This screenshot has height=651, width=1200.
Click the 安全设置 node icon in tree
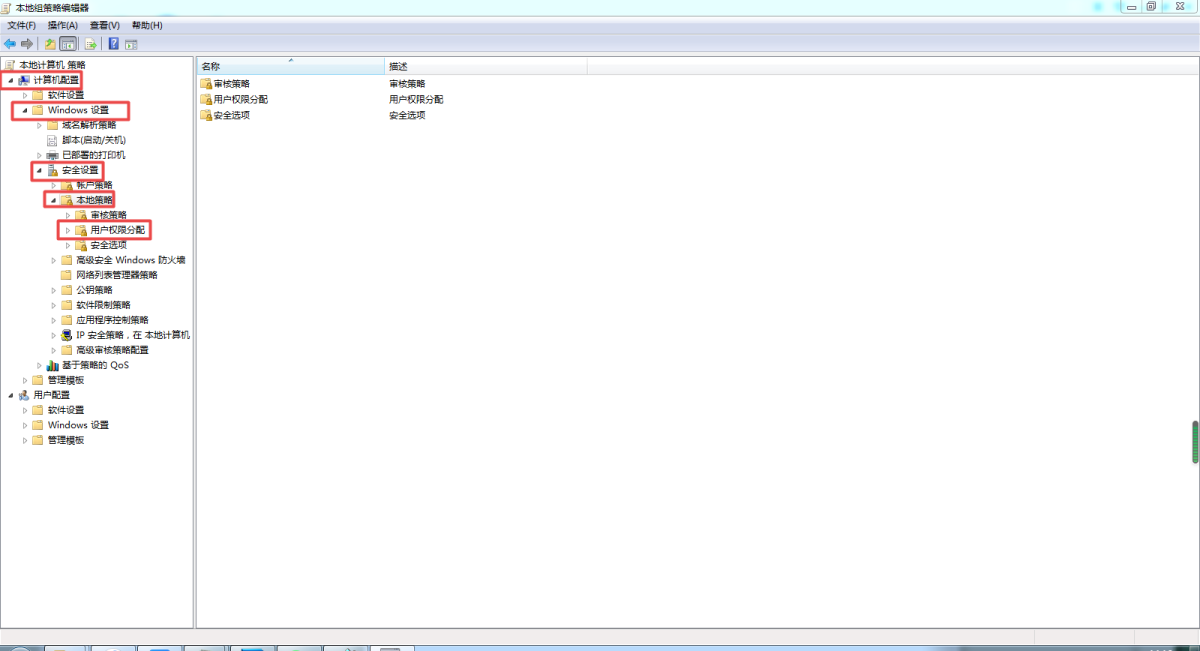[53, 170]
